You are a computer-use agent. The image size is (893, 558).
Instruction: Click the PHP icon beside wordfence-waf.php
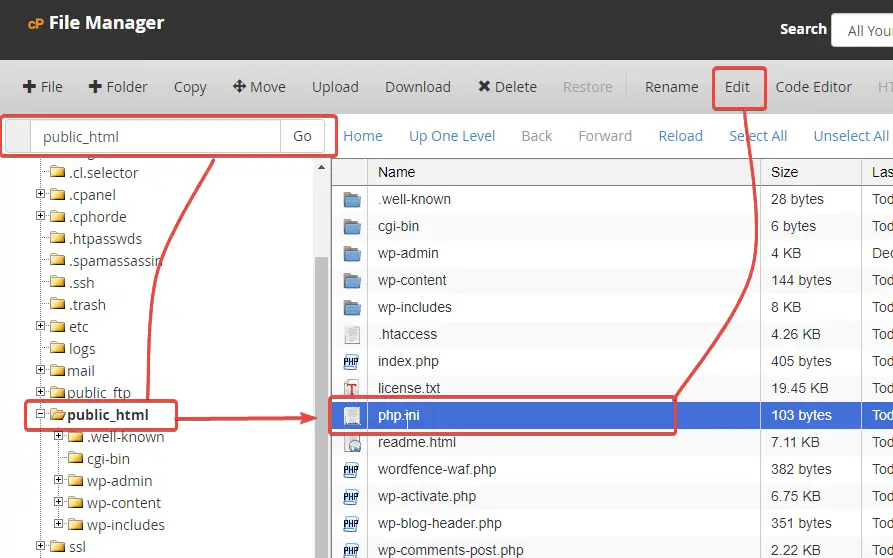click(x=351, y=469)
